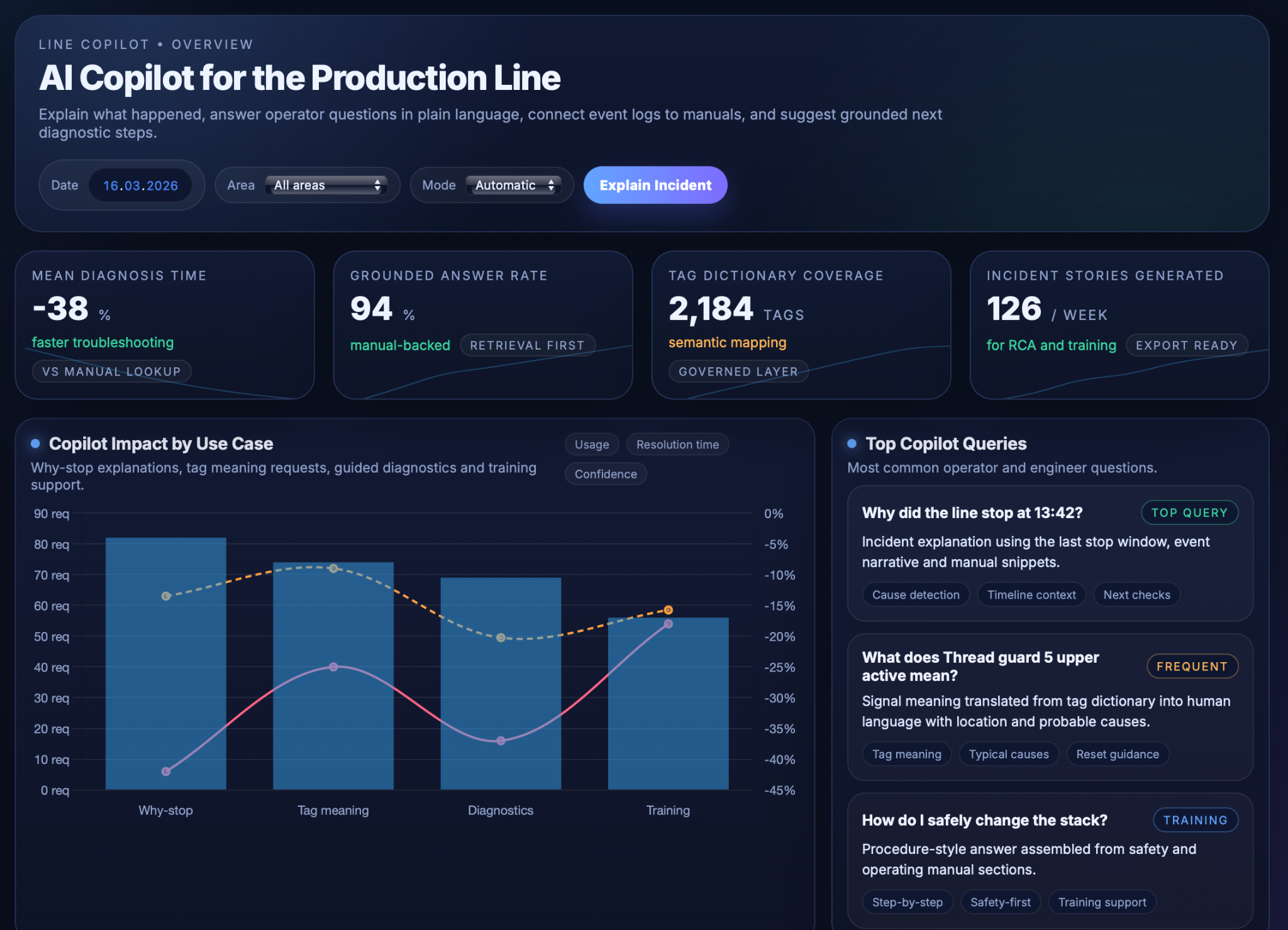Click the orange confidence point above Training
The image size is (1288, 930).
tap(668, 610)
